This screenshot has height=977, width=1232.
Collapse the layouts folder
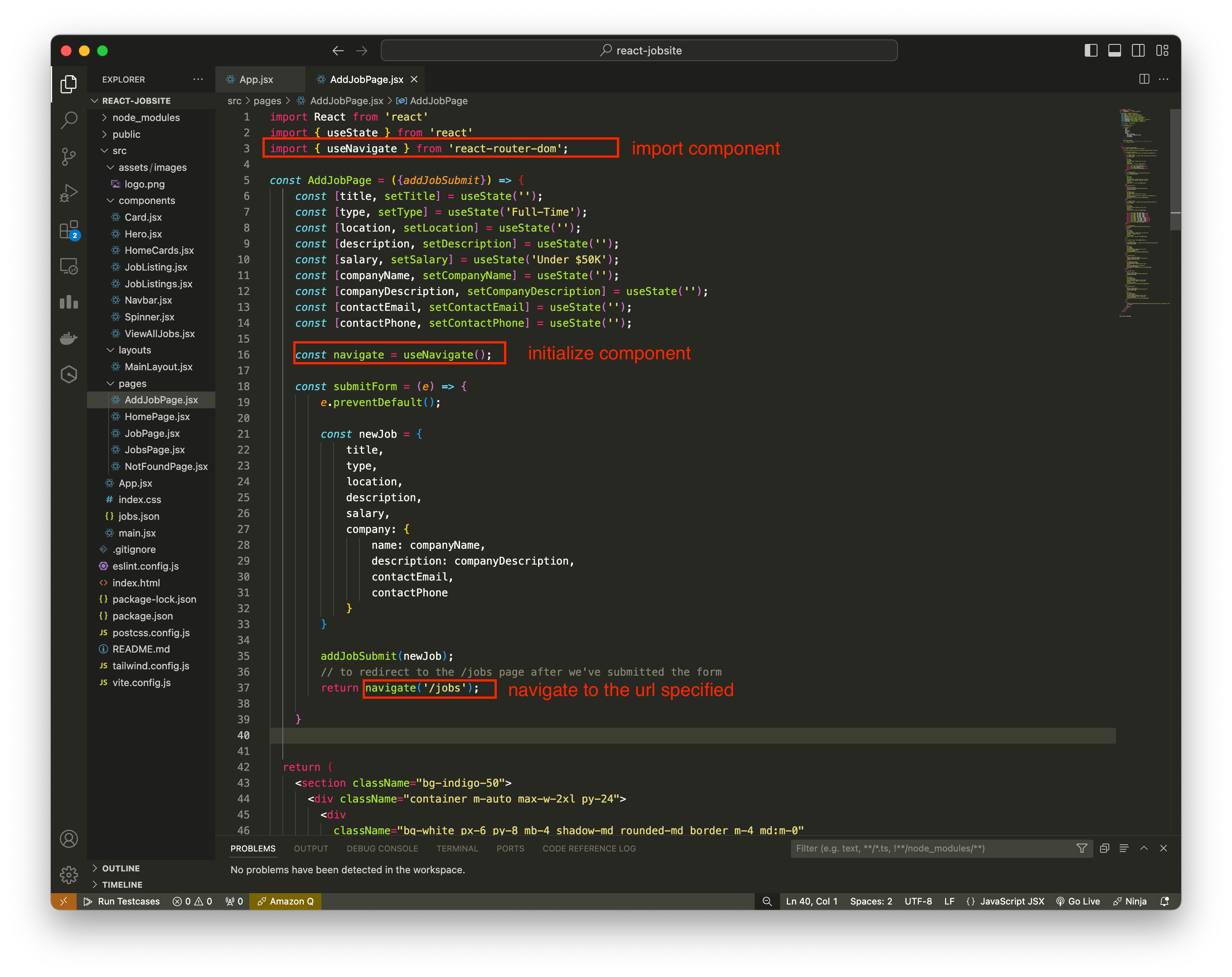(151, 350)
